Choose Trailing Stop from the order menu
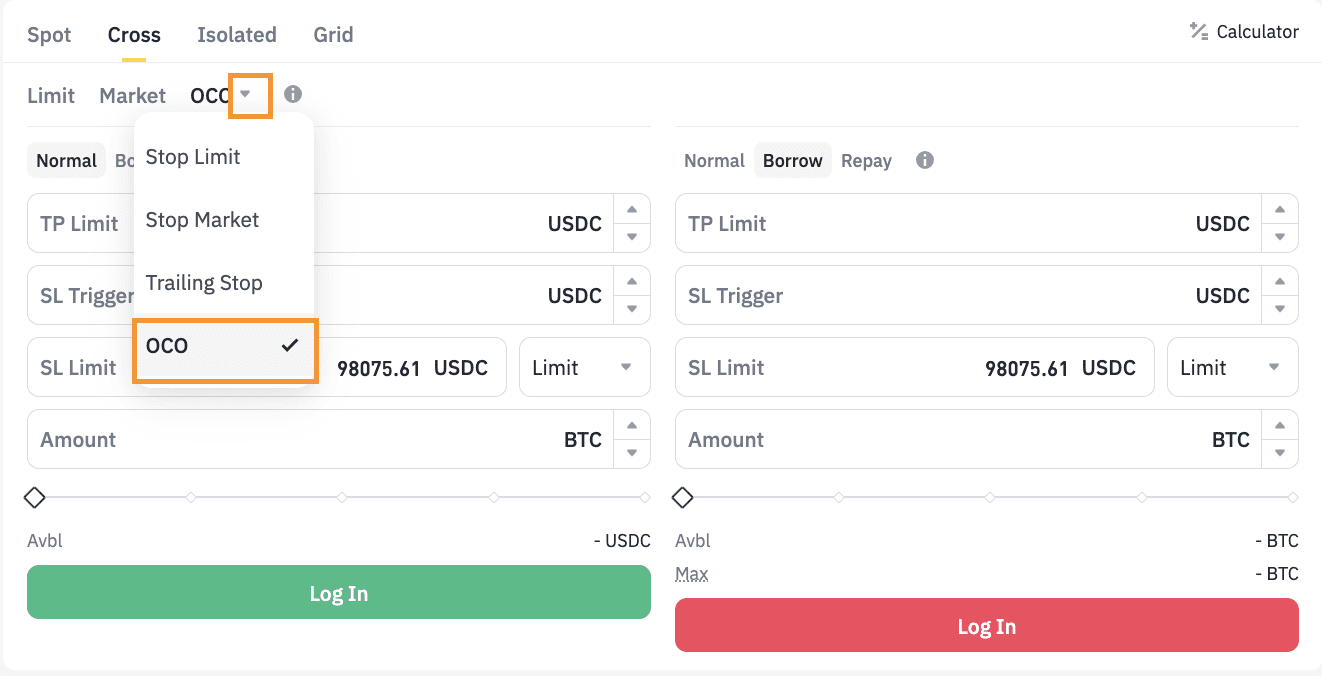This screenshot has width=1322, height=682. tap(204, 283)
